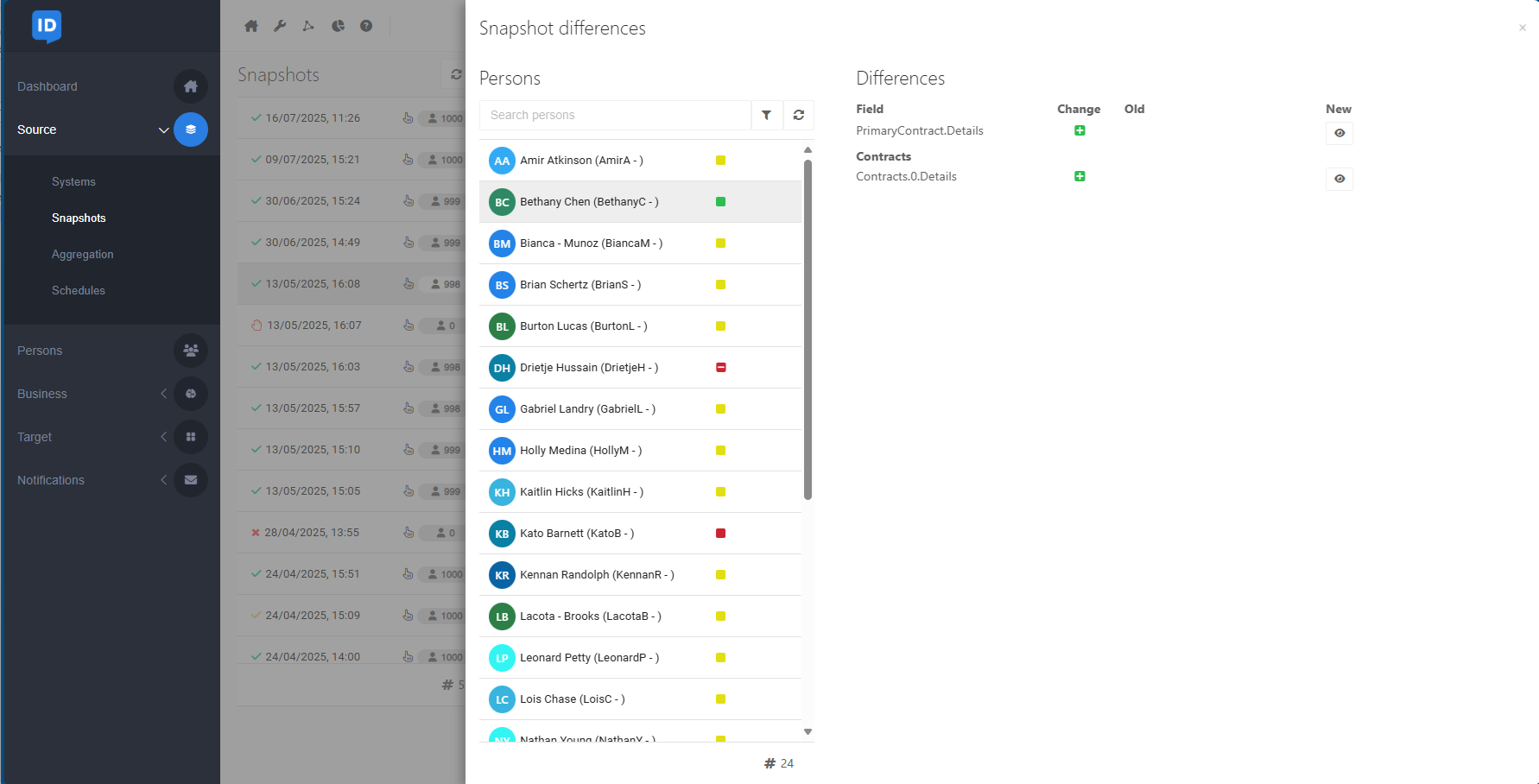Click the filter icon beside person search
This screenshot has width=1539, height=784.
[x=766, y=115]
